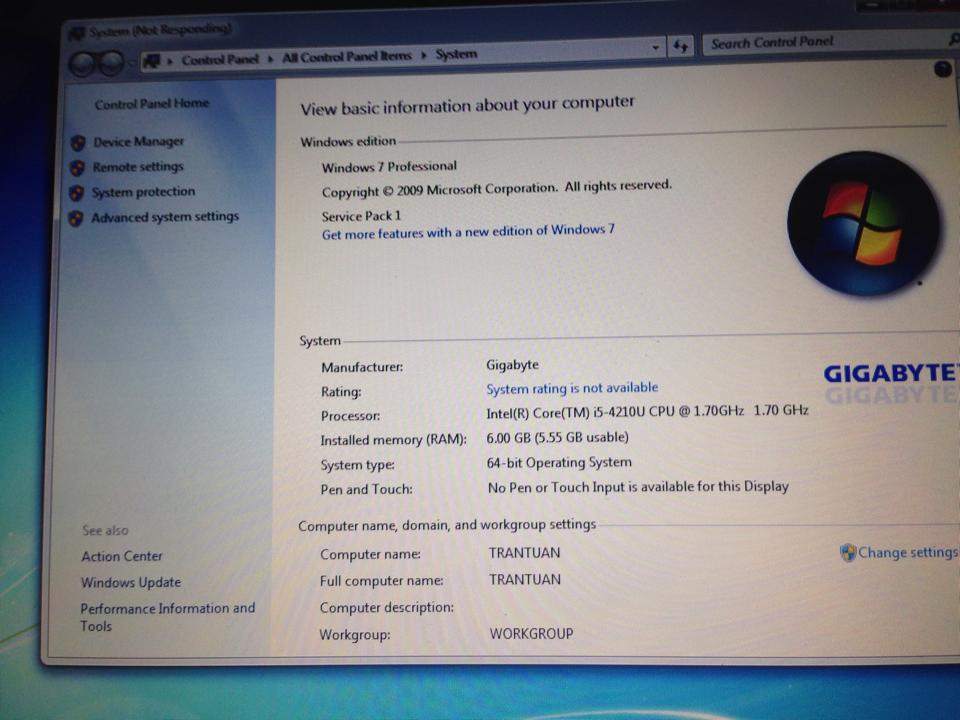
Task: Open Control Panel Home link
Action: coord(152,103)
